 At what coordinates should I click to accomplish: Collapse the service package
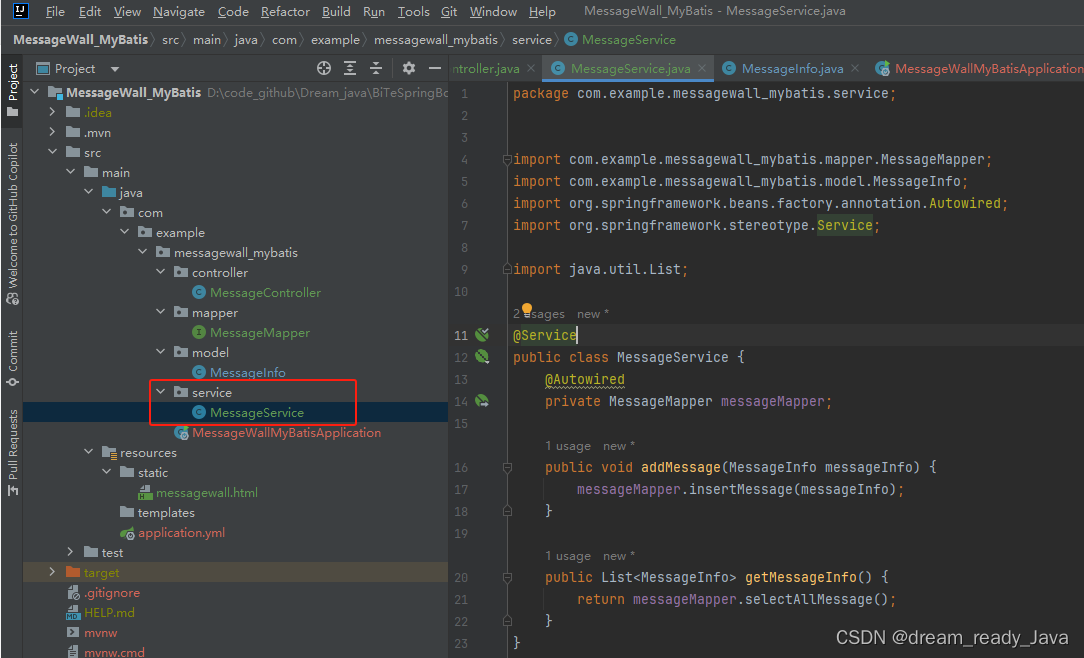[160, 392]
